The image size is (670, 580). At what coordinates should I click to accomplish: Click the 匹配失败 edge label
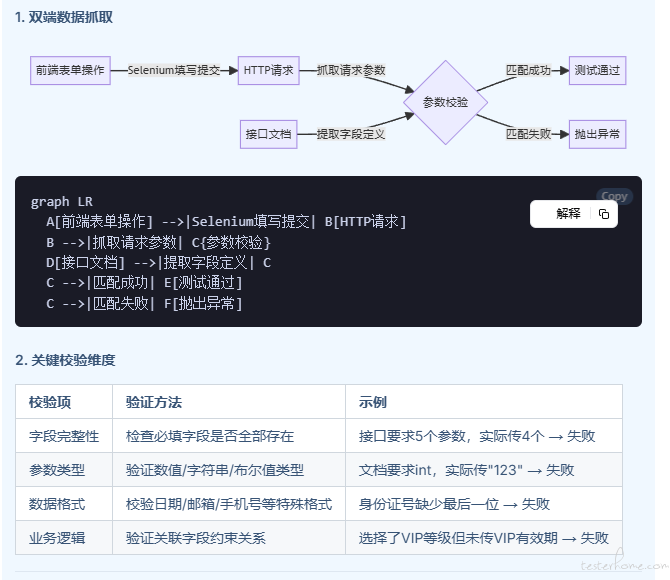coord(528,134)
